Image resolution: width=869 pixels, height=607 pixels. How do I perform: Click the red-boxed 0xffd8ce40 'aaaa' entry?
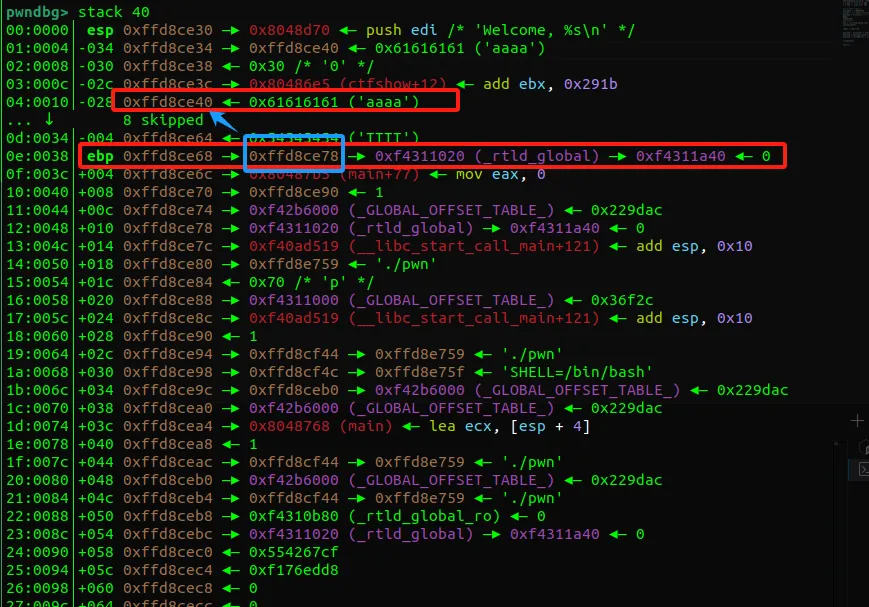click(x=285, y=101)
